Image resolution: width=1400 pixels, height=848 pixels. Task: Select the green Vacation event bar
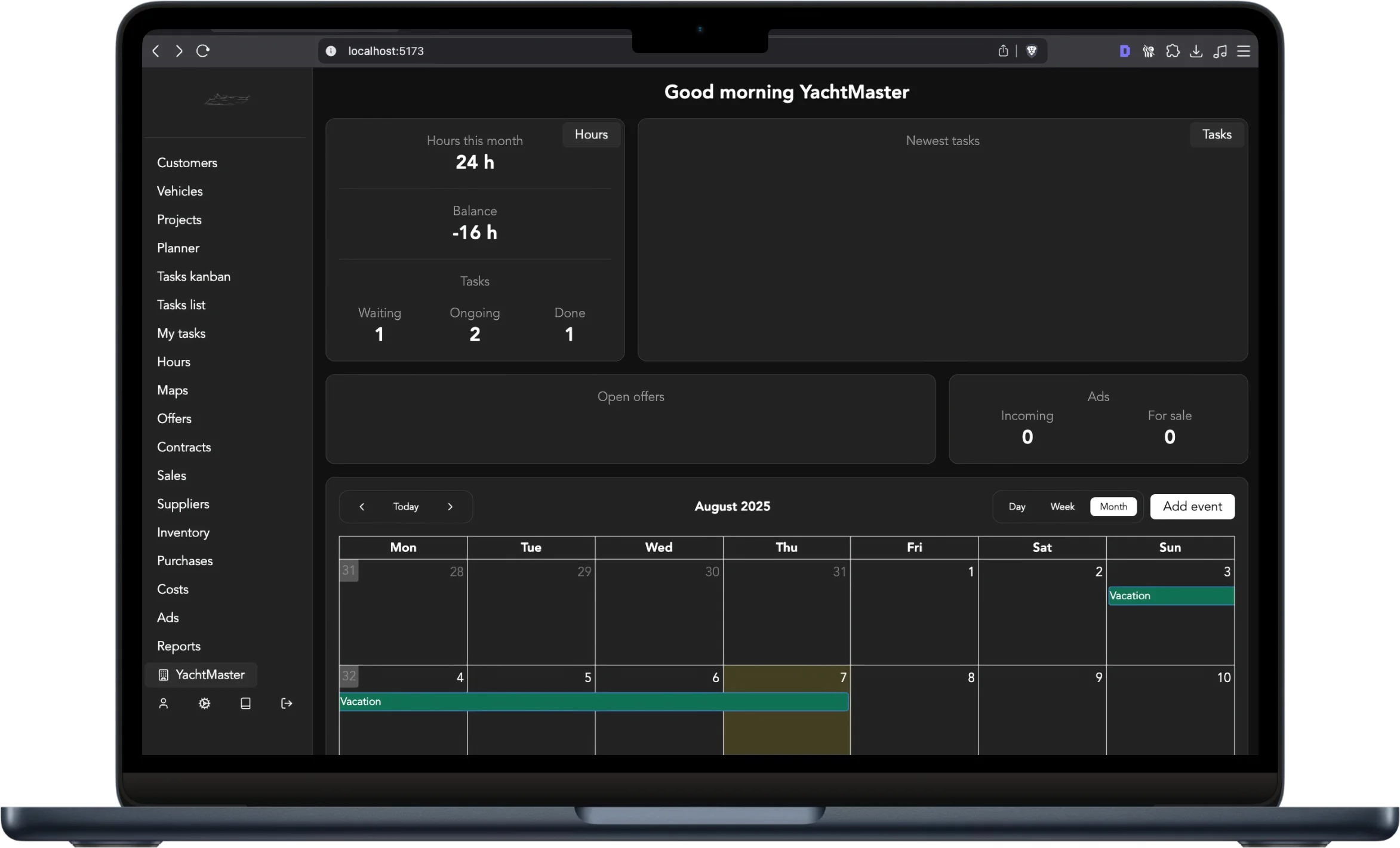point(593,701)
